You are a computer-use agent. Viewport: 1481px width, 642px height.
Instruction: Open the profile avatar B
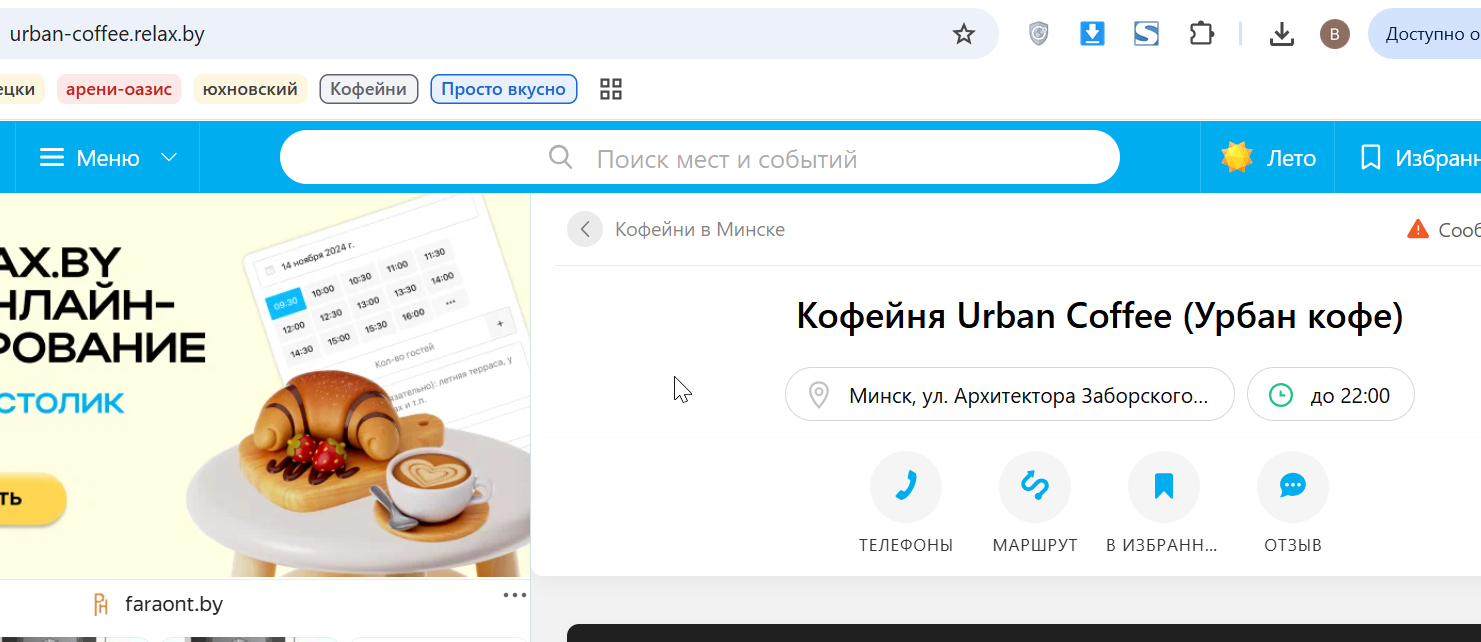[1334, 35]
